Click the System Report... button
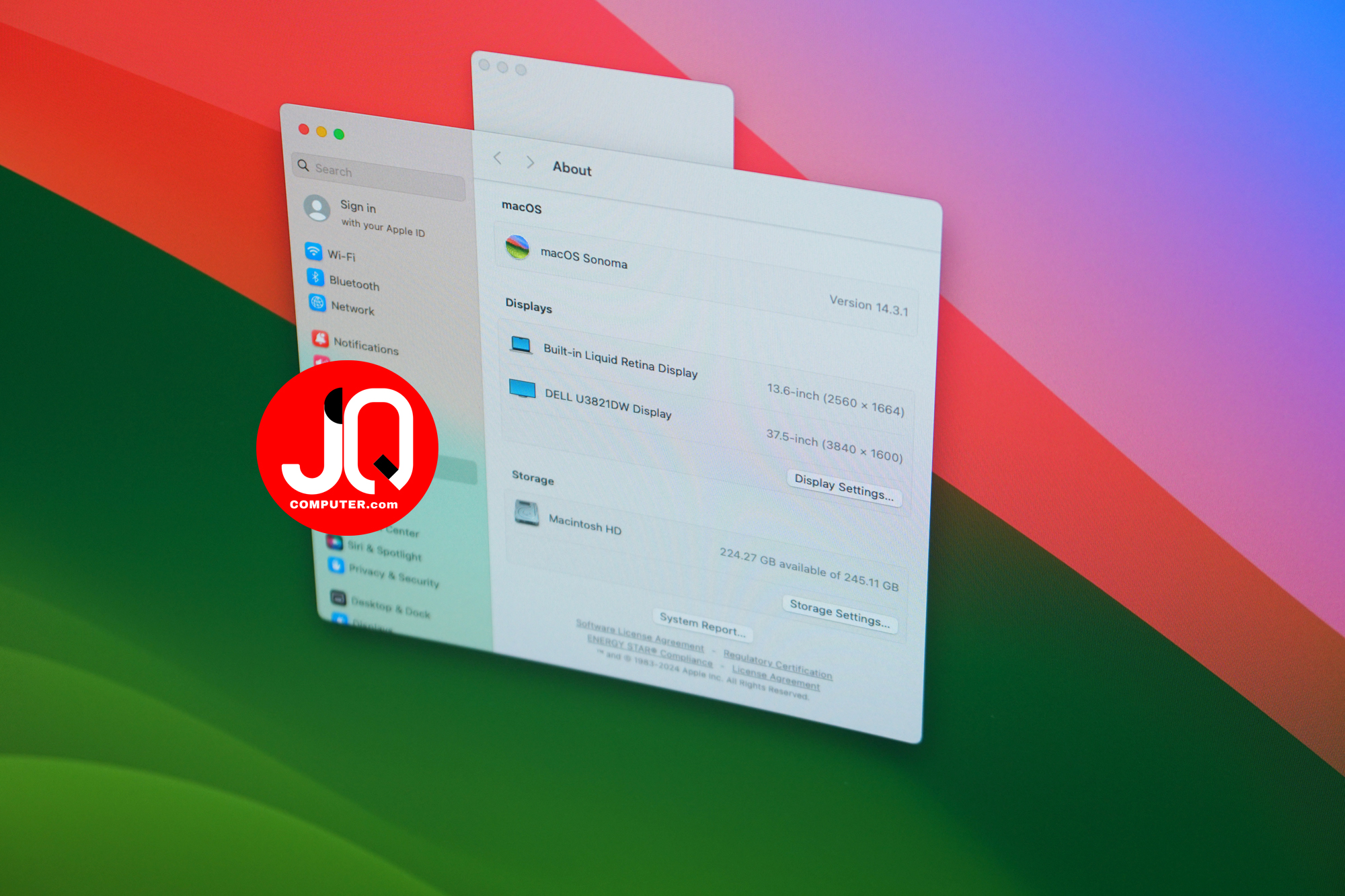1345x896 pixels. pyautogui.click(x=702, y=624)
